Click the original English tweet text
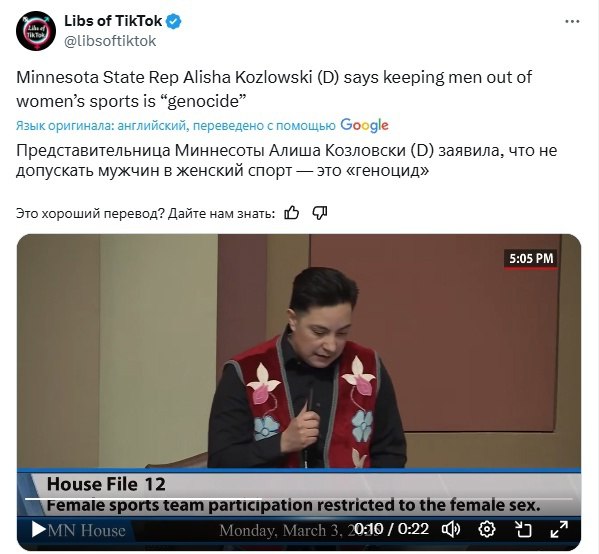The image size is (599, 554). (x=274, y=89)
